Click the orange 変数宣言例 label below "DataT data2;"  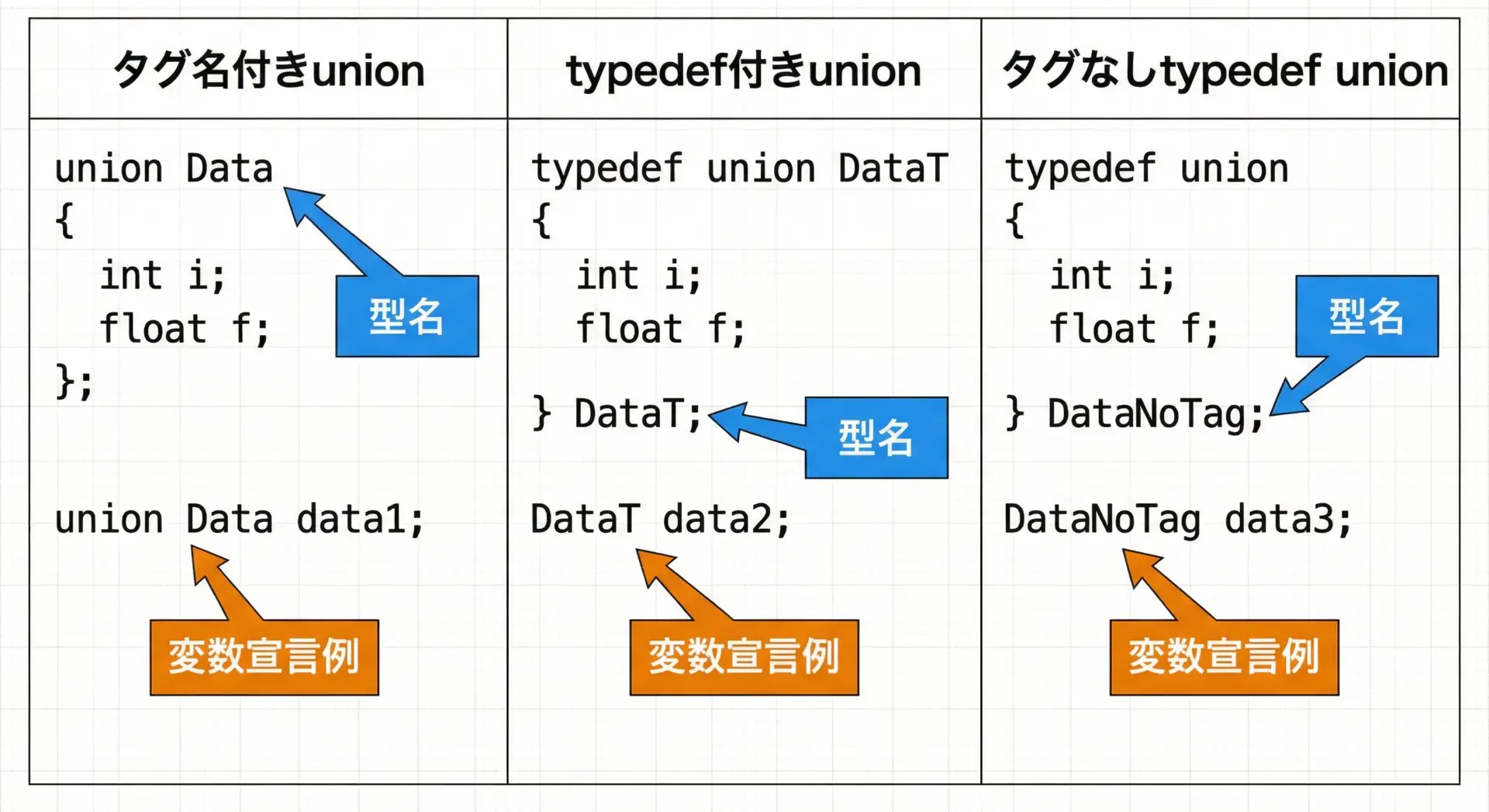pyautogui.click(x=744, y=657)
